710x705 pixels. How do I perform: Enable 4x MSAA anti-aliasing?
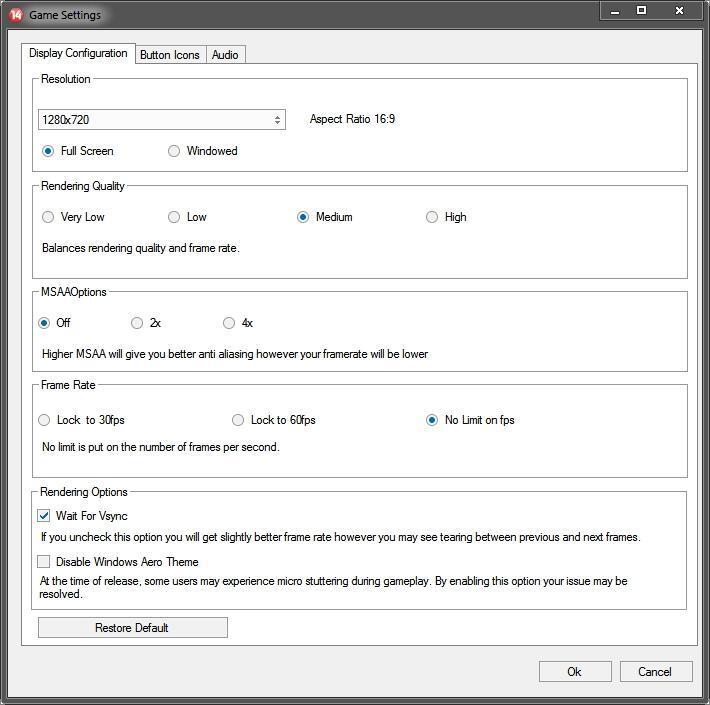coord(229,323)
